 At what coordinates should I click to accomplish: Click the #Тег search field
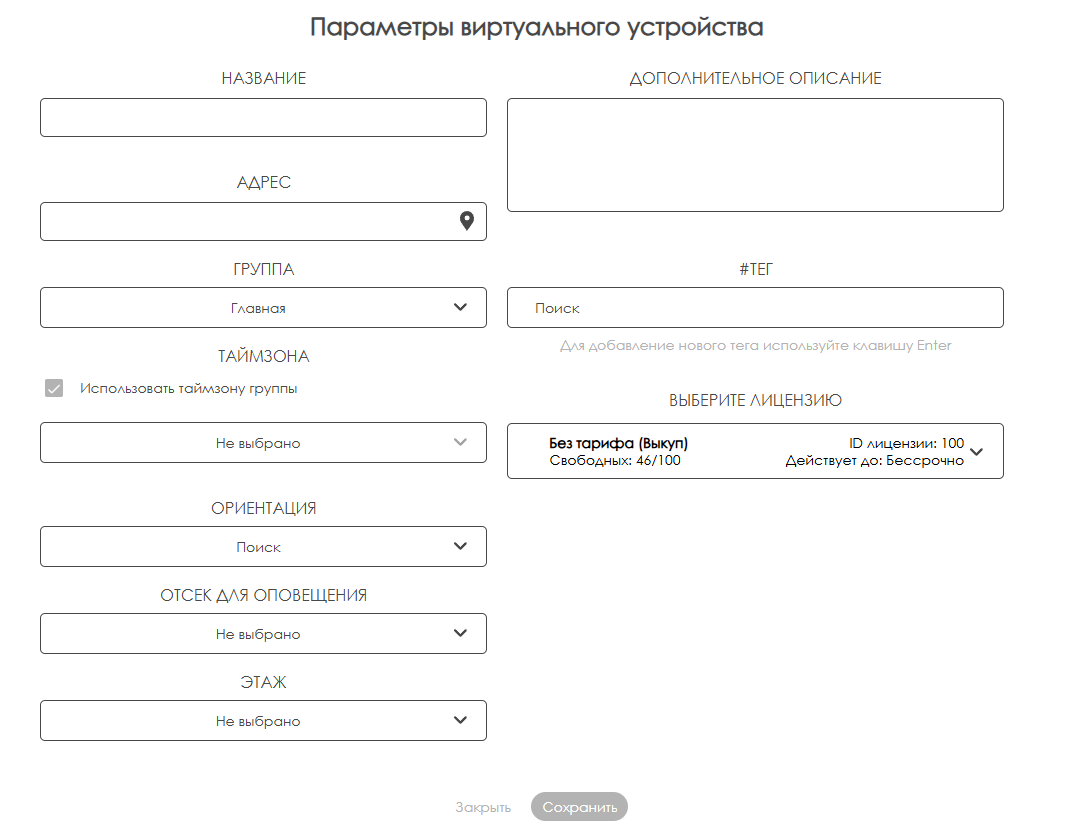click(755, 308)
